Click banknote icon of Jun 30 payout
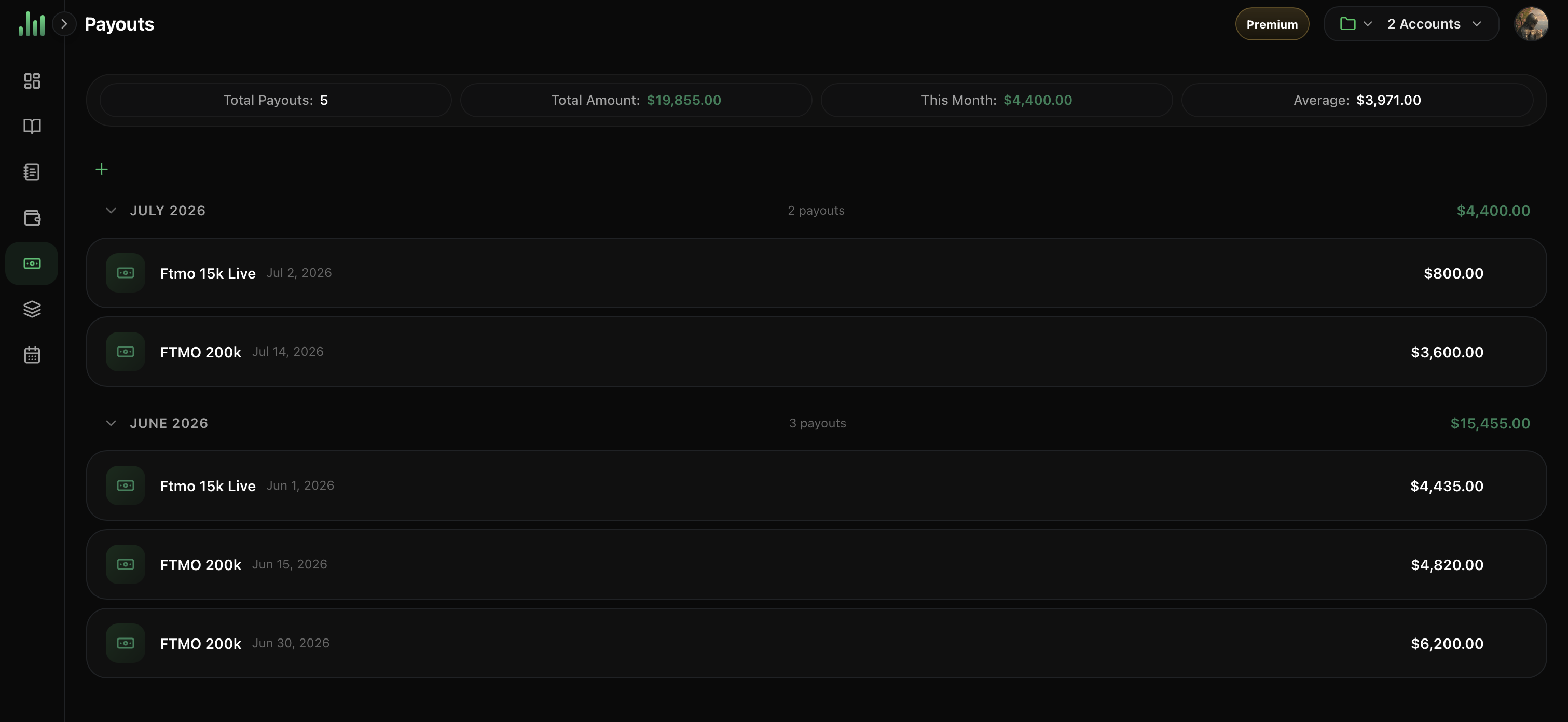This screenshot has height=722, width=1568. coord(126,643)
